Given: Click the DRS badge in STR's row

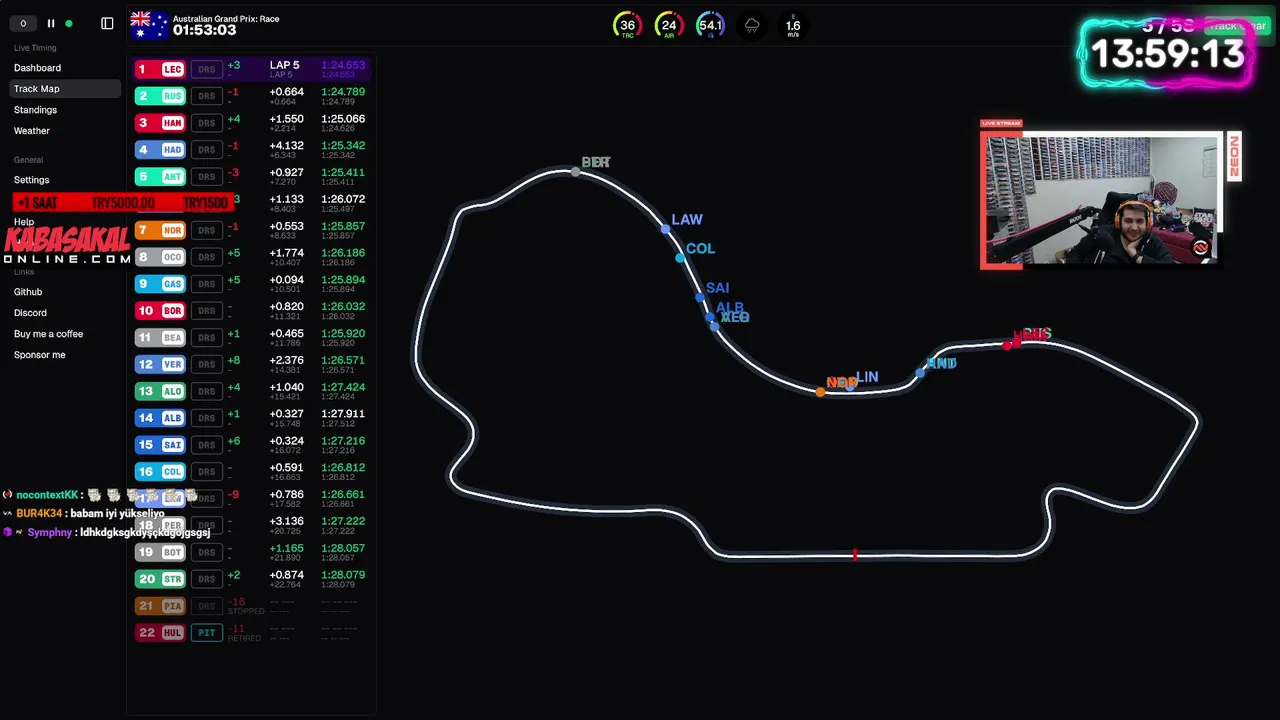Looking at the screenshot, I should (206, 579).
